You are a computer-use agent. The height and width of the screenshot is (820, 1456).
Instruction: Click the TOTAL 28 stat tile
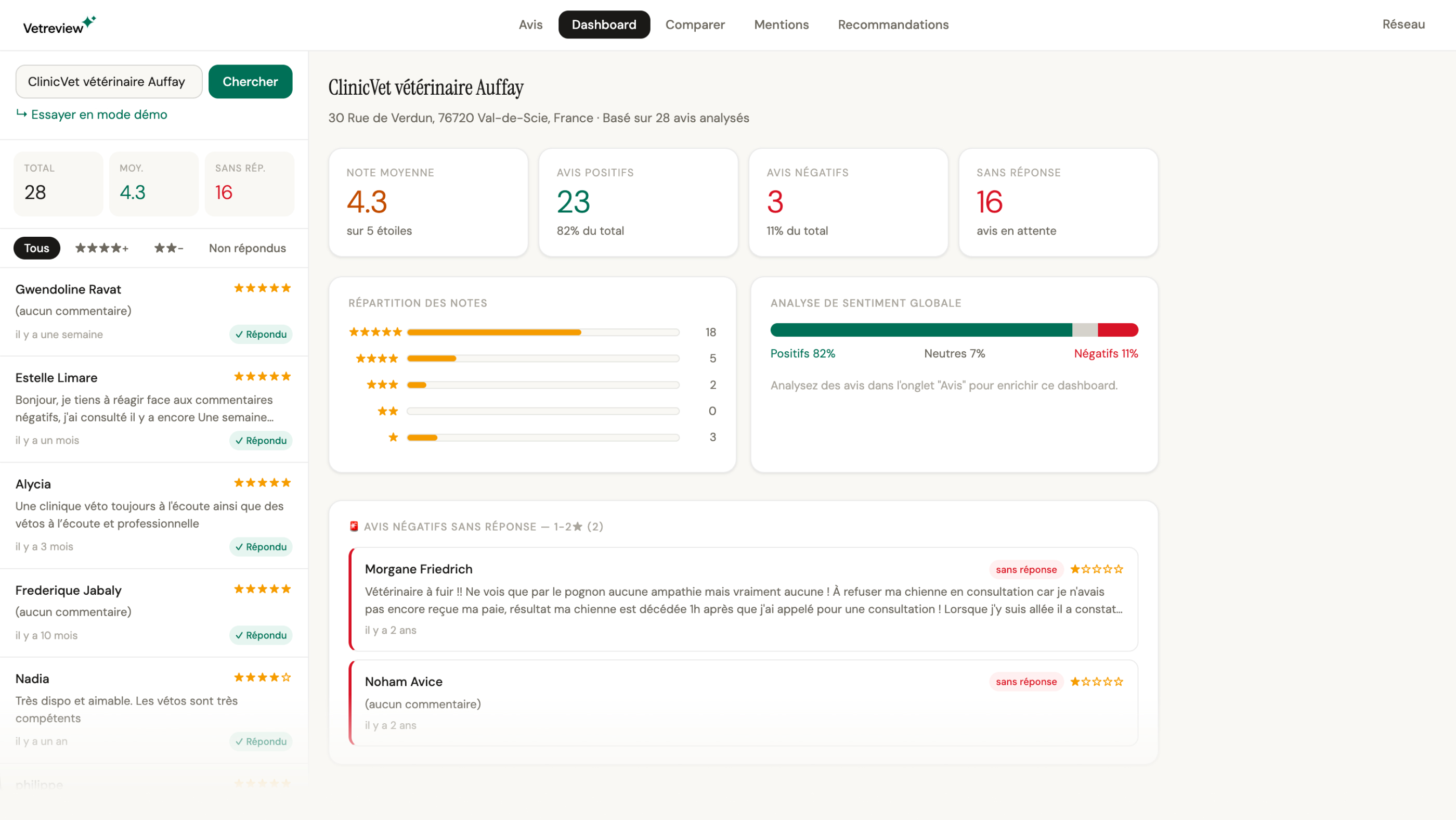tap(58, 184)
